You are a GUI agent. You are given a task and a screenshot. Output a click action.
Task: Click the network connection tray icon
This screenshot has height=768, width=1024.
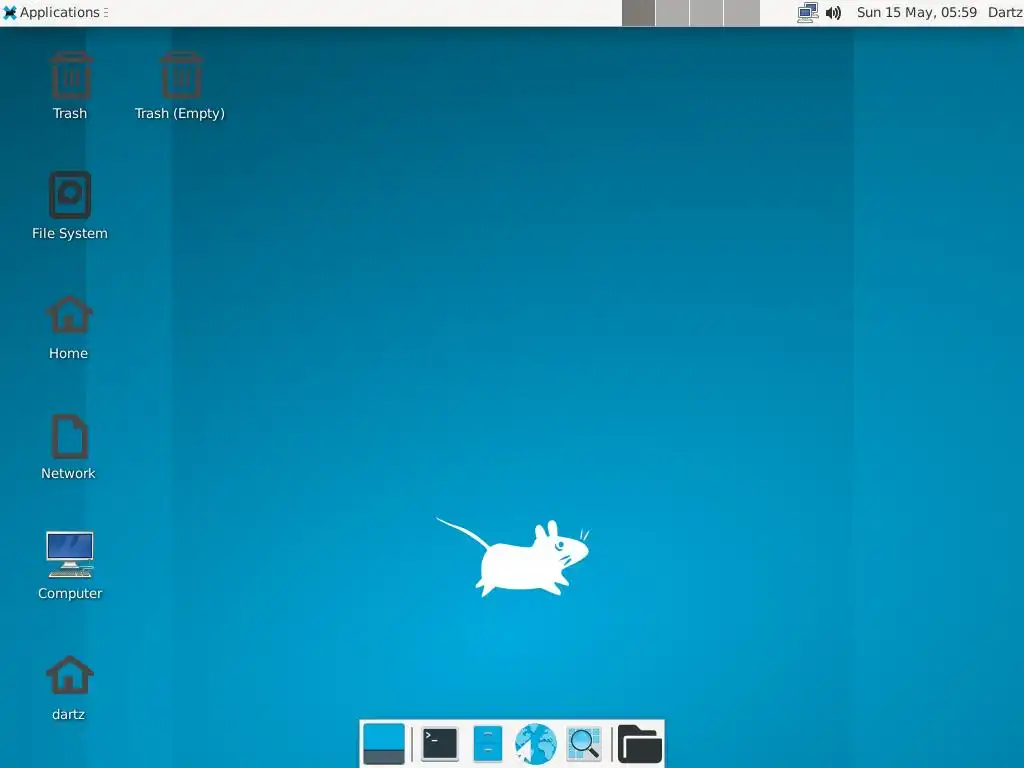[808, 12]
